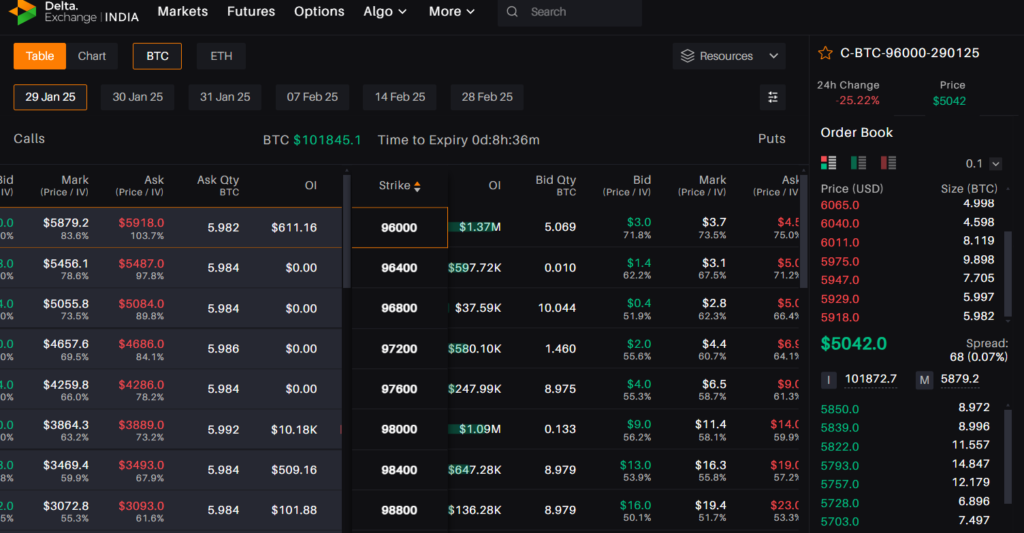Select the 96400 strike cell
This screenshot has width=1024, height=533.
click(399, 268)
